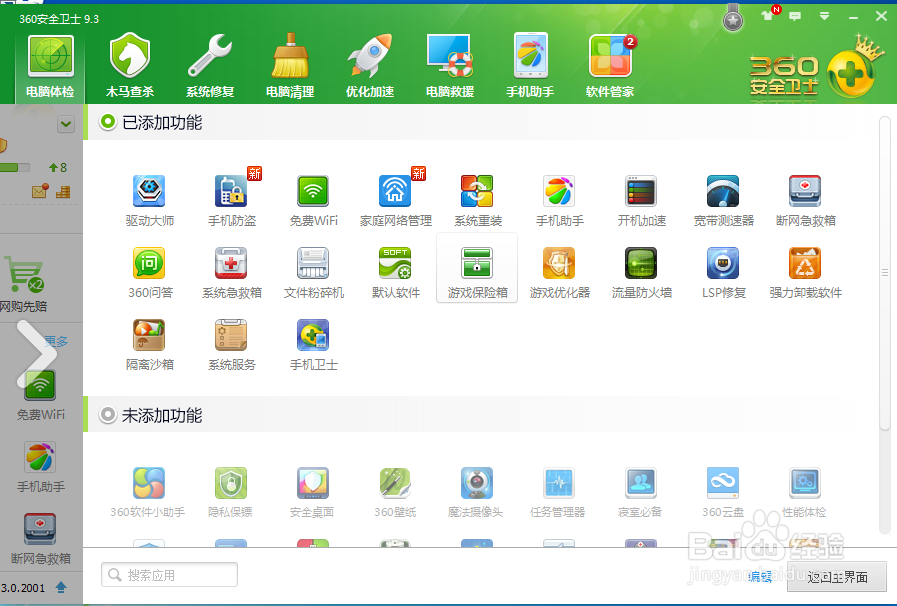Click the 未添加功能 section header

(x=162, y=415)
